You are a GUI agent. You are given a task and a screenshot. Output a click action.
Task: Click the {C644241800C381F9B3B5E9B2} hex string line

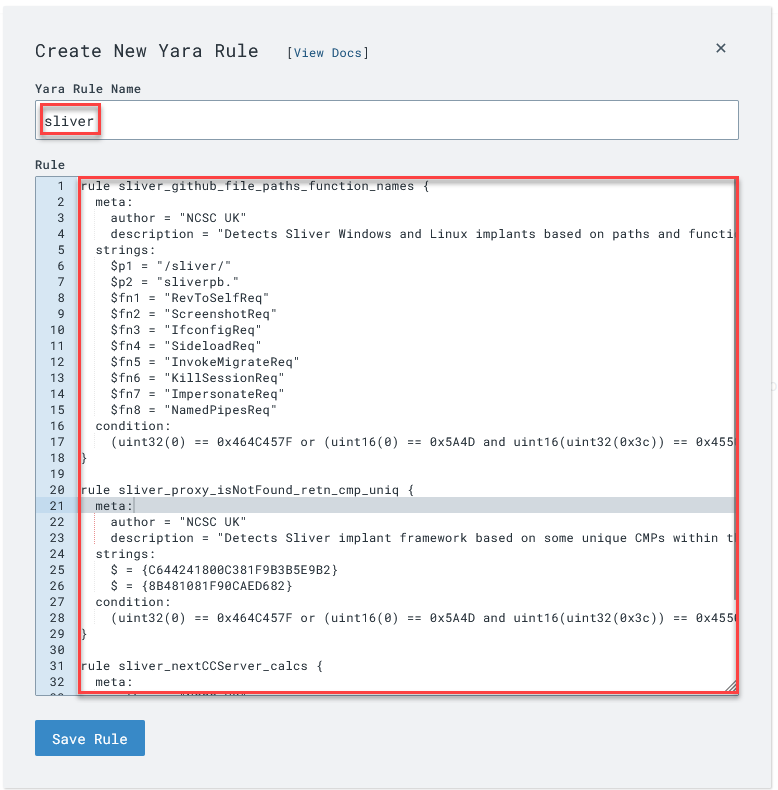[x=224, y=570]
